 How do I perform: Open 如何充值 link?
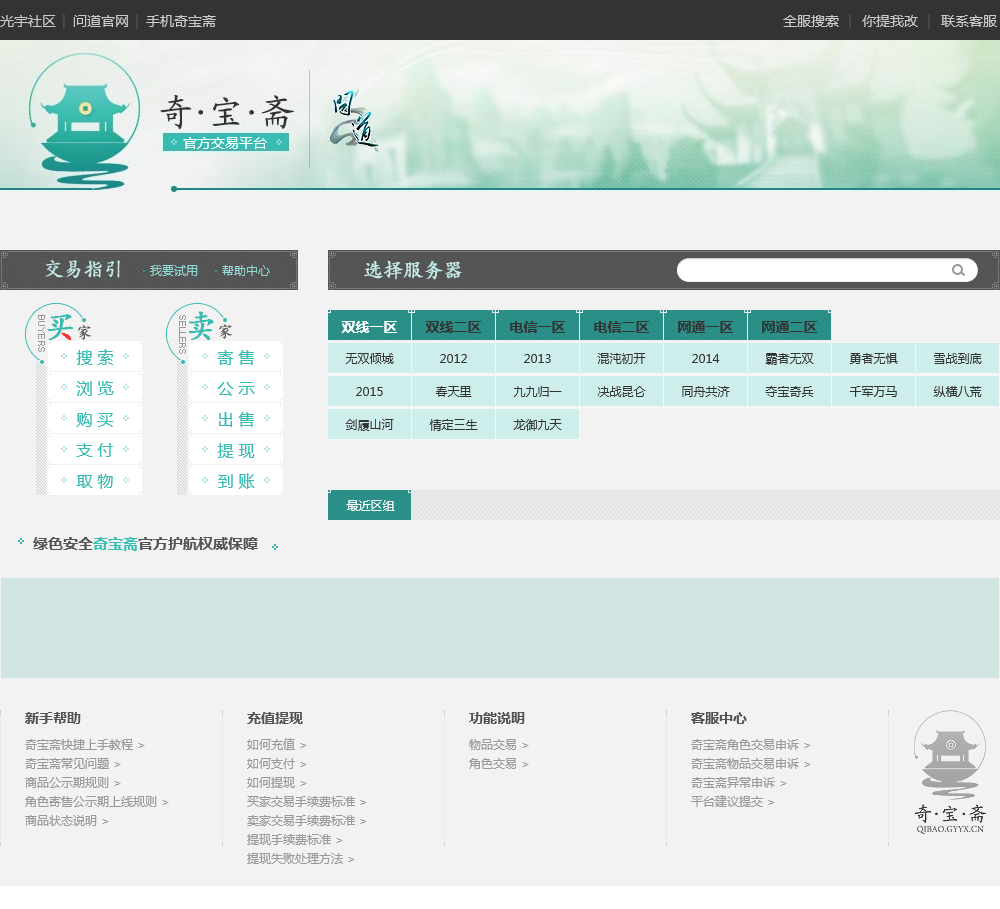tap(276, 744)
